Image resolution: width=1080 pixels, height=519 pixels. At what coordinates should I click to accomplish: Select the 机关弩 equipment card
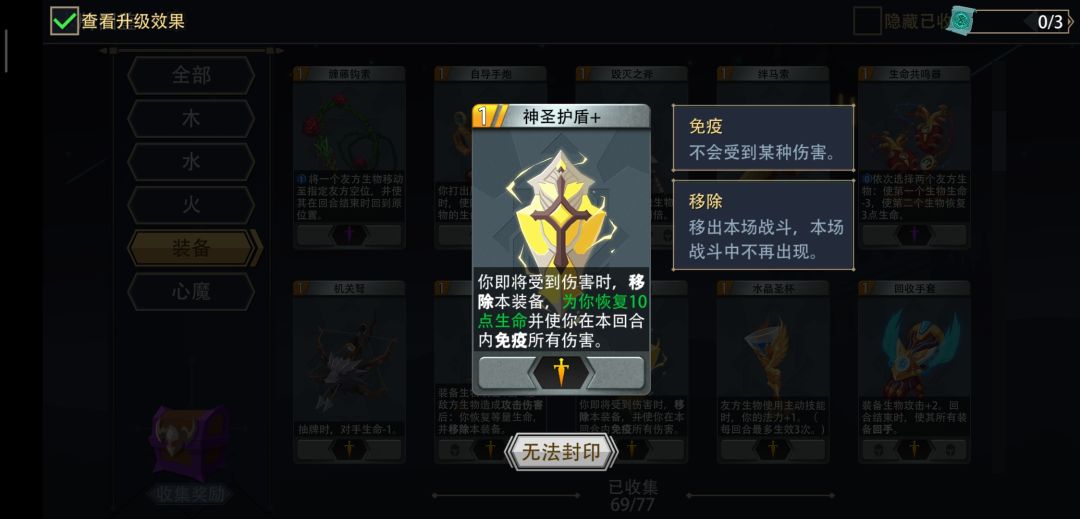[349, 371]
